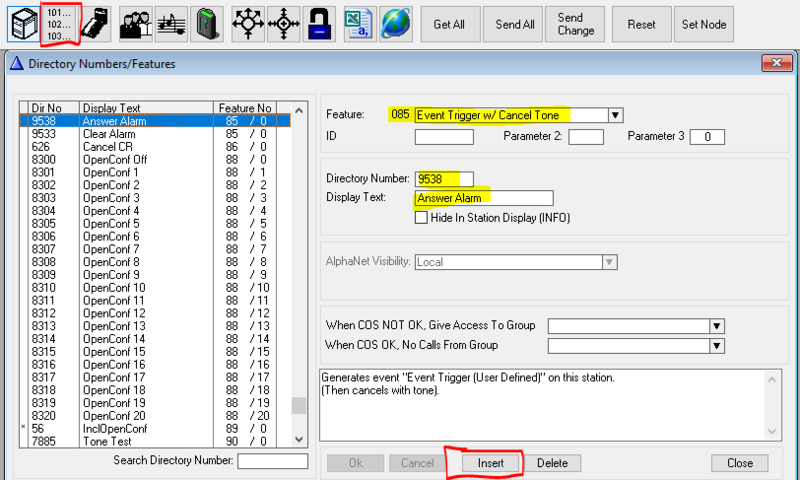Click the Send Change button
This screenshot has height=480, width=800.
click(575, 24)
